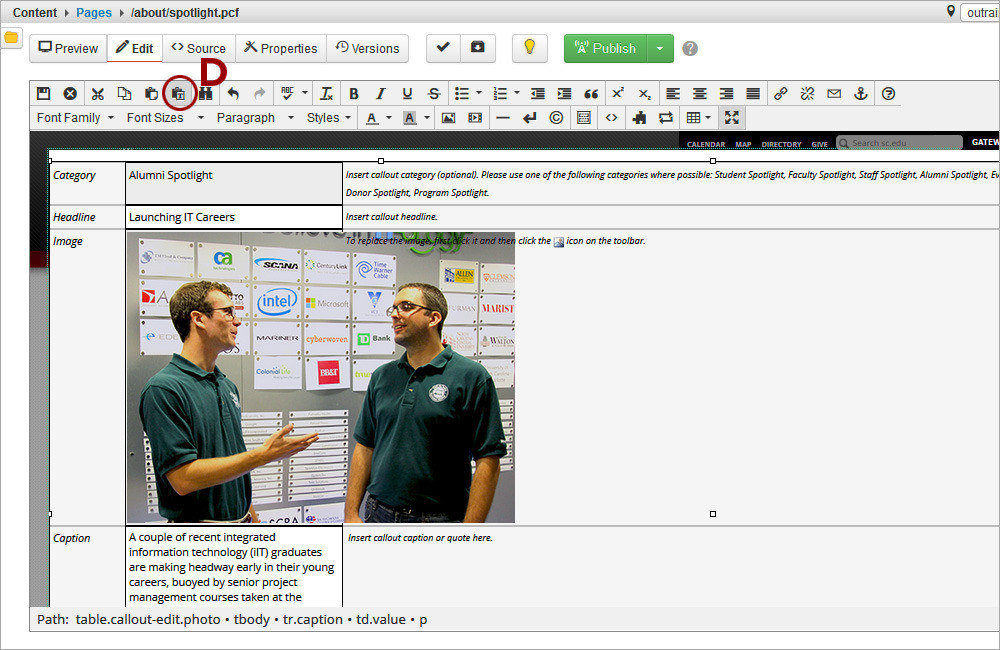
Task: Open the code snippet angle-brackets tool
Action: (611, 117)
